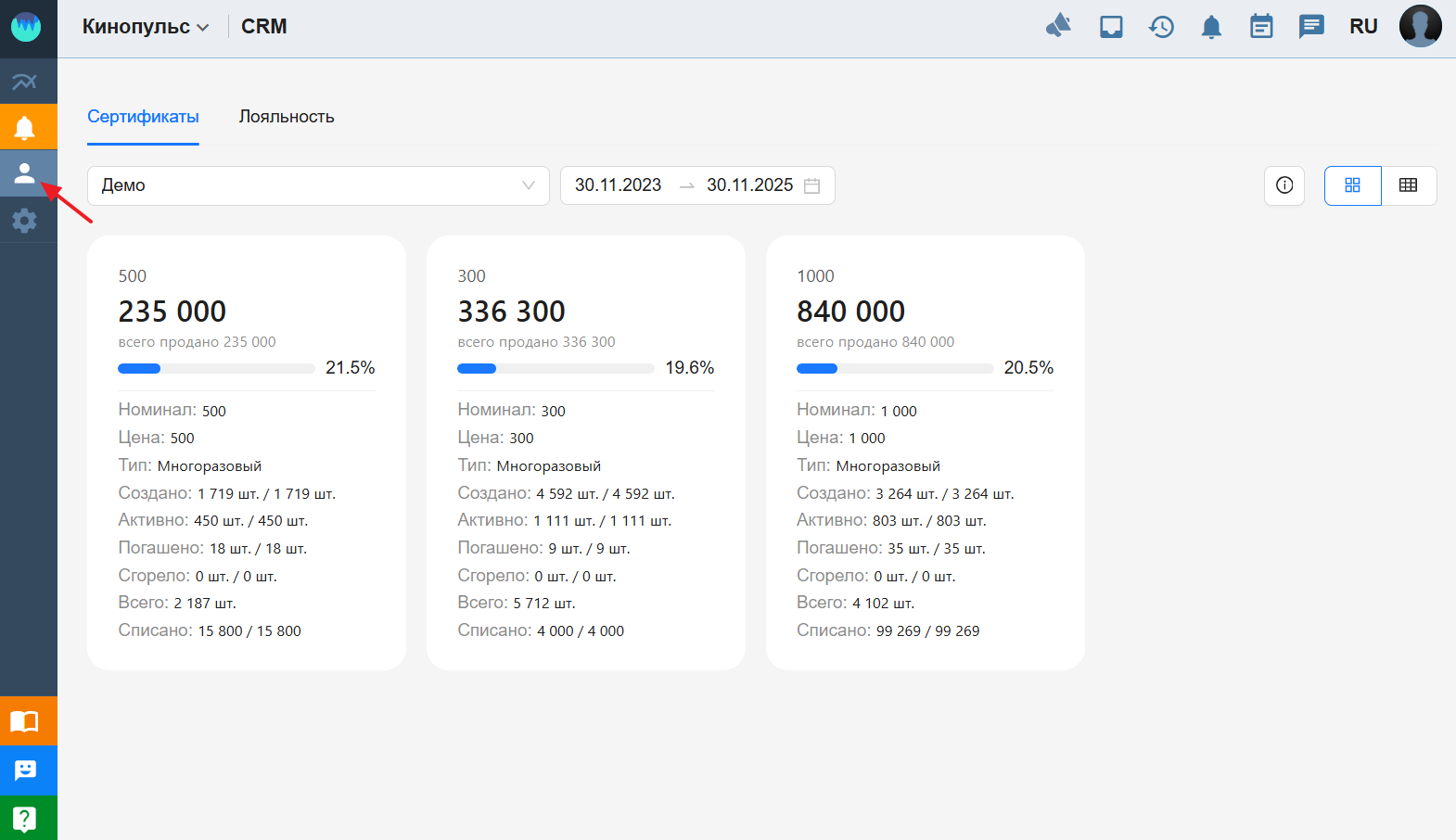The height and width of the screenshot is (840, 1456).
Task: Open the messages chat icon in header
Action: click(x=1311, y=27)
